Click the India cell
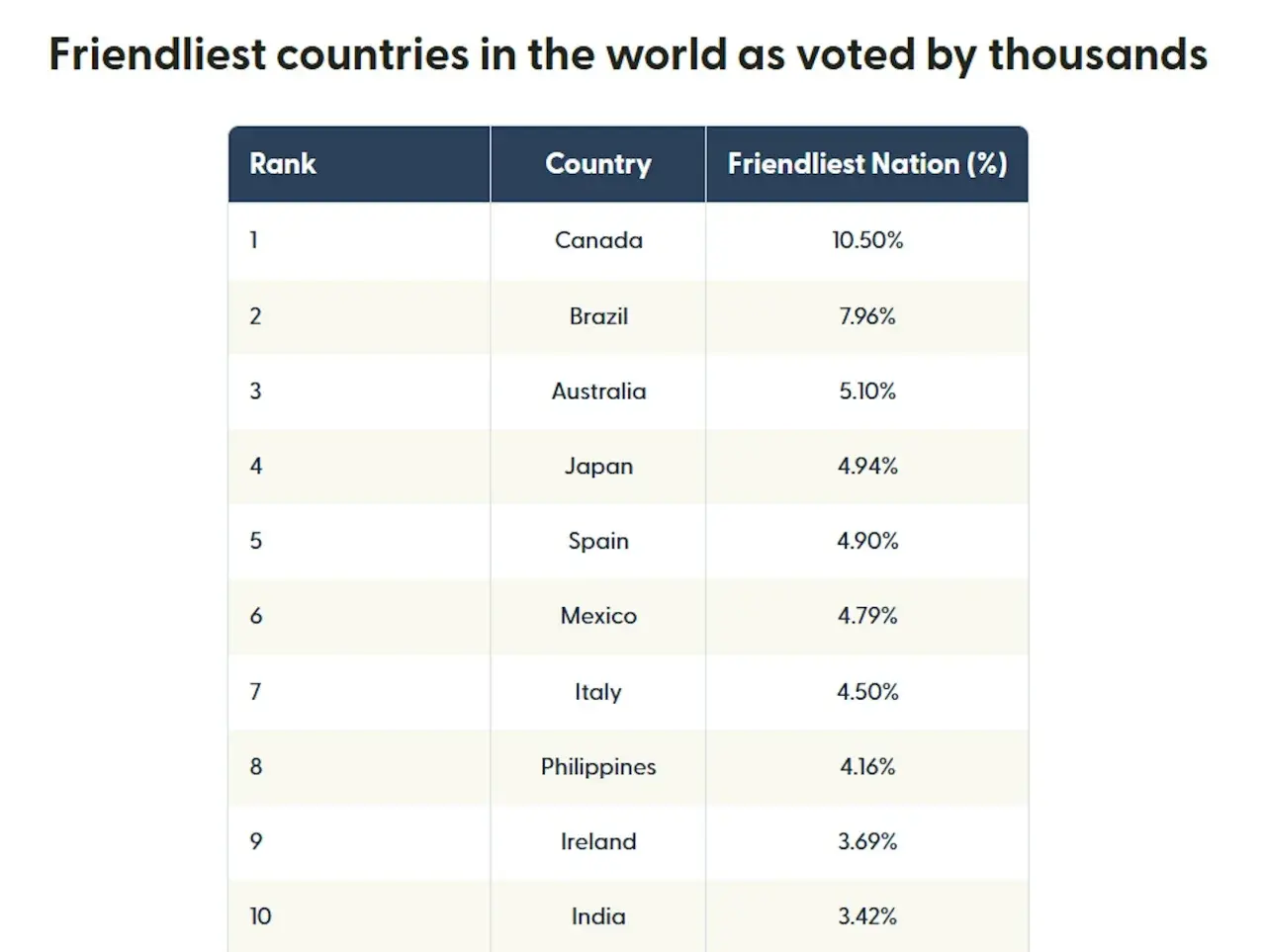This screenshot has width=1266, height=952. 598,916
